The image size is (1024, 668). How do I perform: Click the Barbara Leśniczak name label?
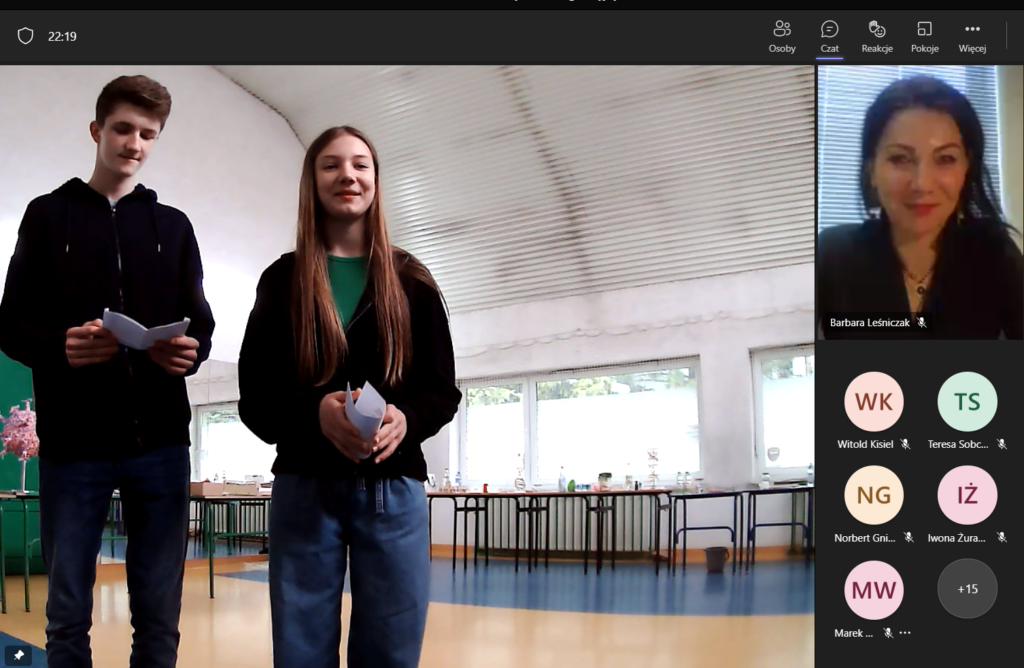pyautogui.click(x=869, y=323)
